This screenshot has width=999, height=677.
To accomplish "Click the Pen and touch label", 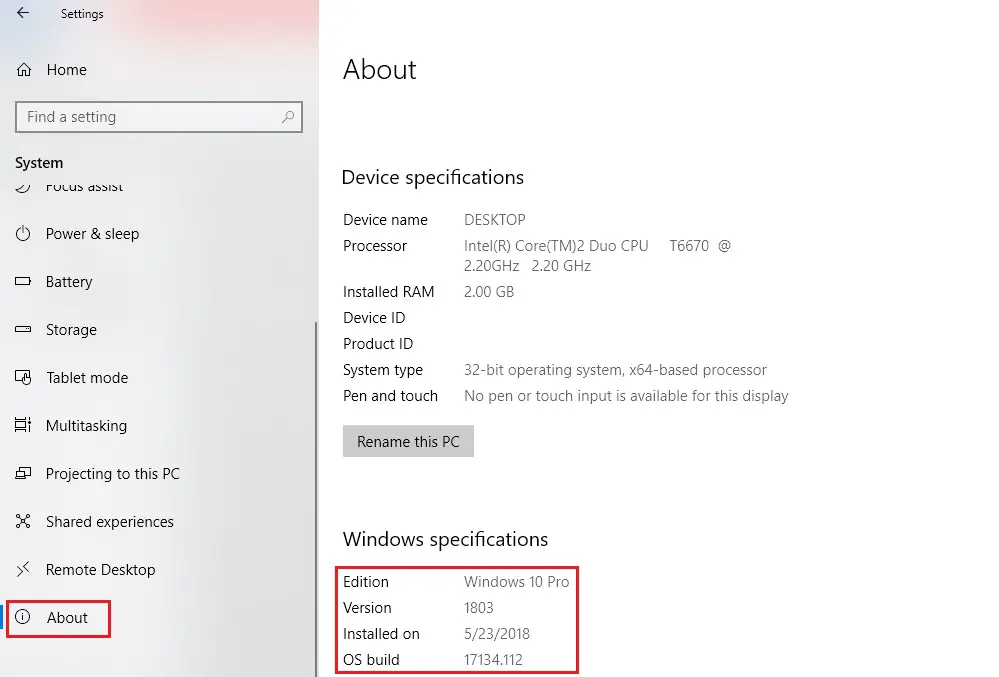I will pyautogui.click(x=391, y=396).
